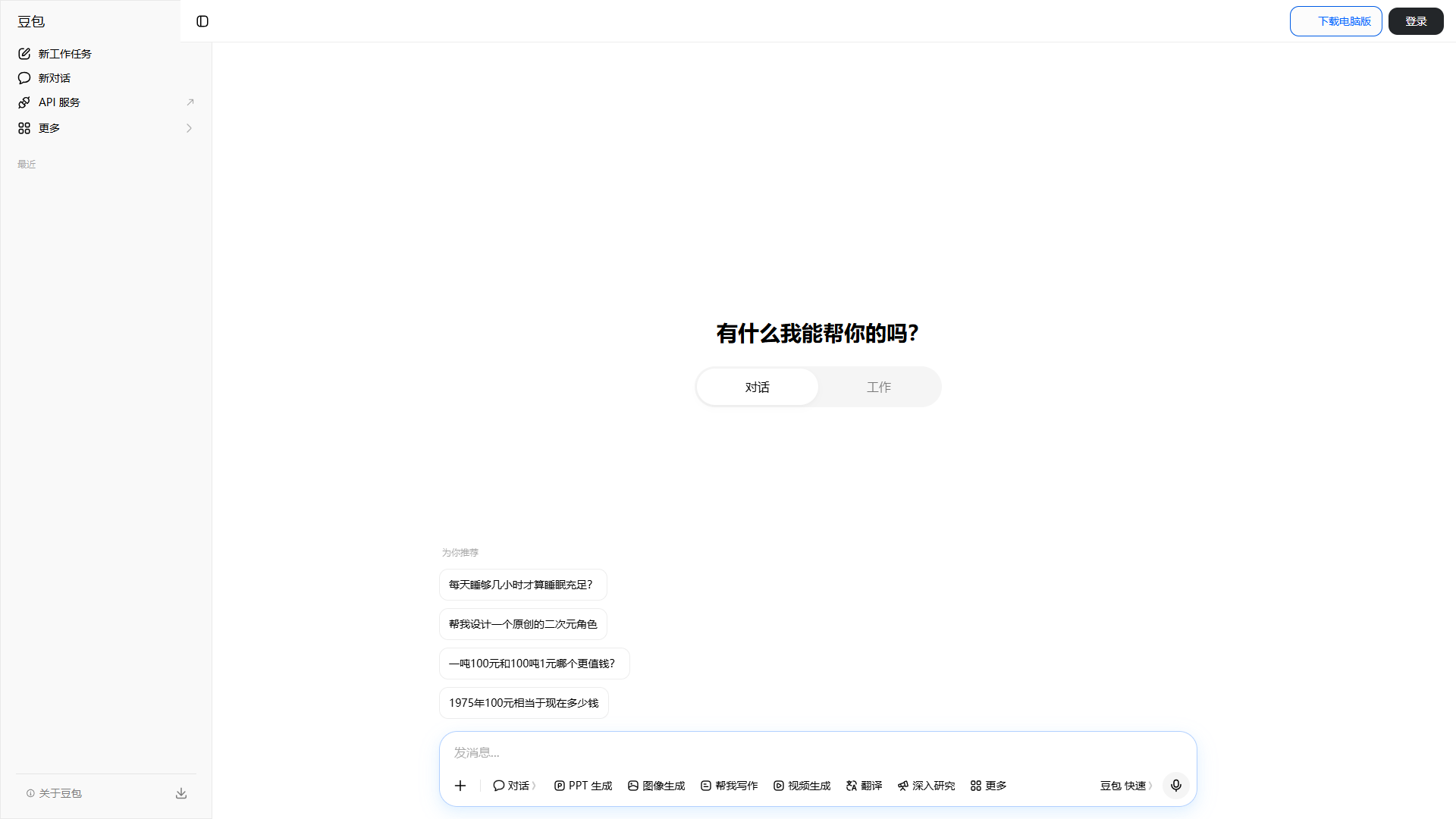
Task: Click the 最近 section label
Action: [x=27, y=164]
